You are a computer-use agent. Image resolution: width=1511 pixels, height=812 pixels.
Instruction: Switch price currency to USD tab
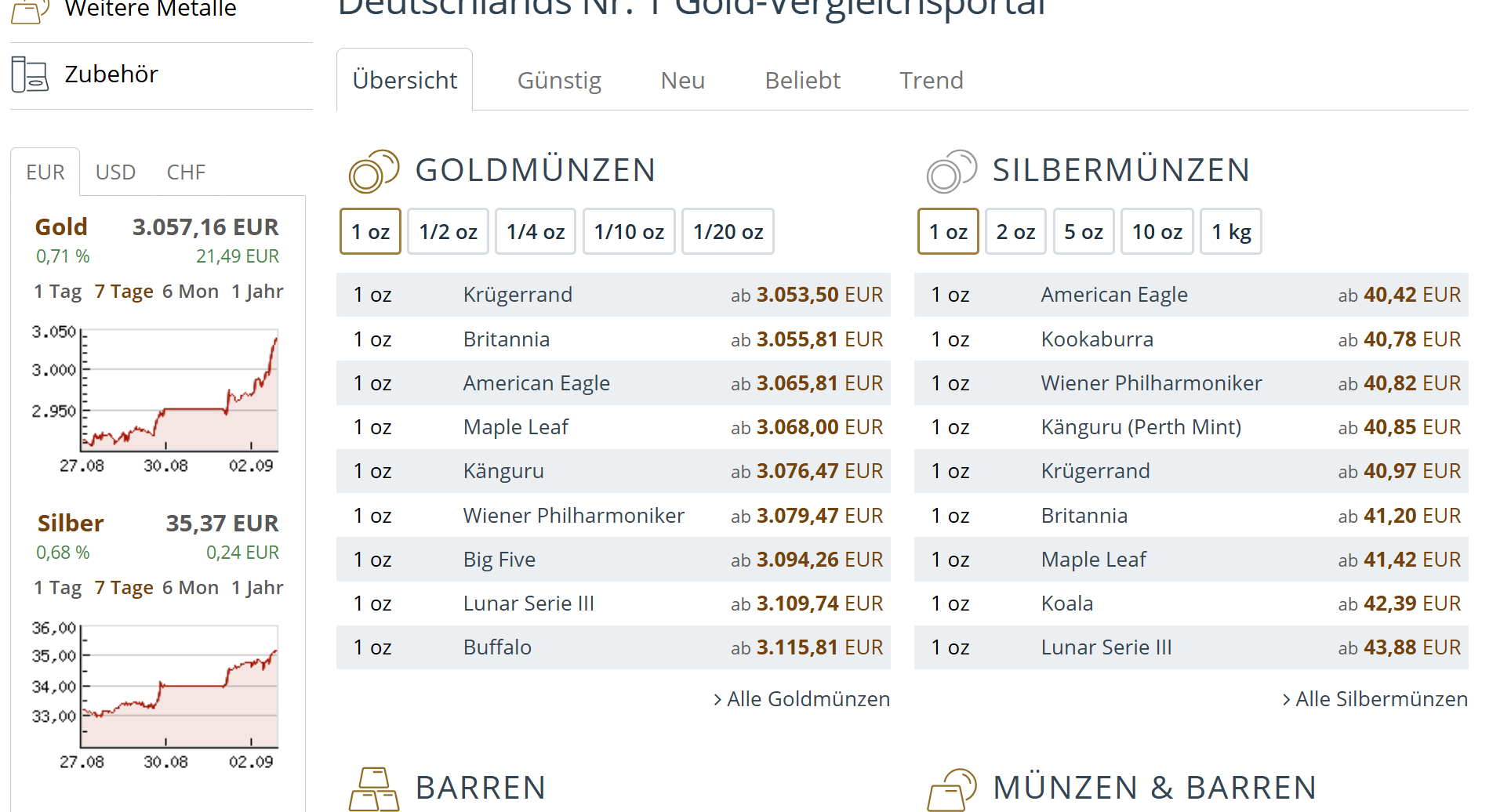click(115, 172)
